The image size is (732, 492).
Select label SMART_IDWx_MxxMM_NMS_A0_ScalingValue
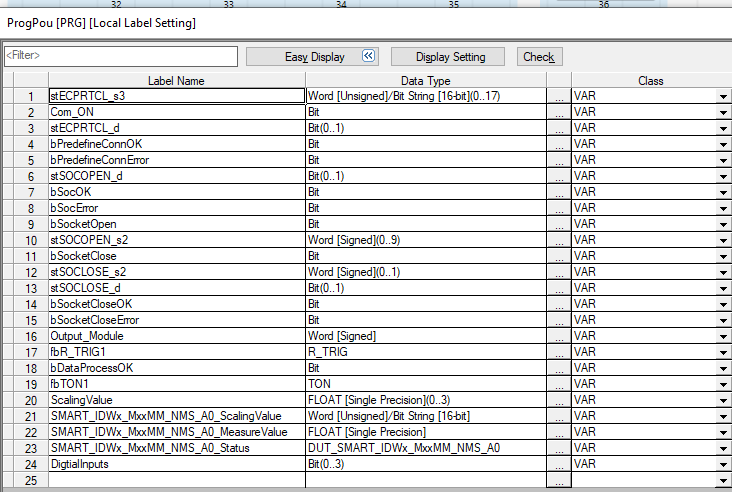pos(177,416)
